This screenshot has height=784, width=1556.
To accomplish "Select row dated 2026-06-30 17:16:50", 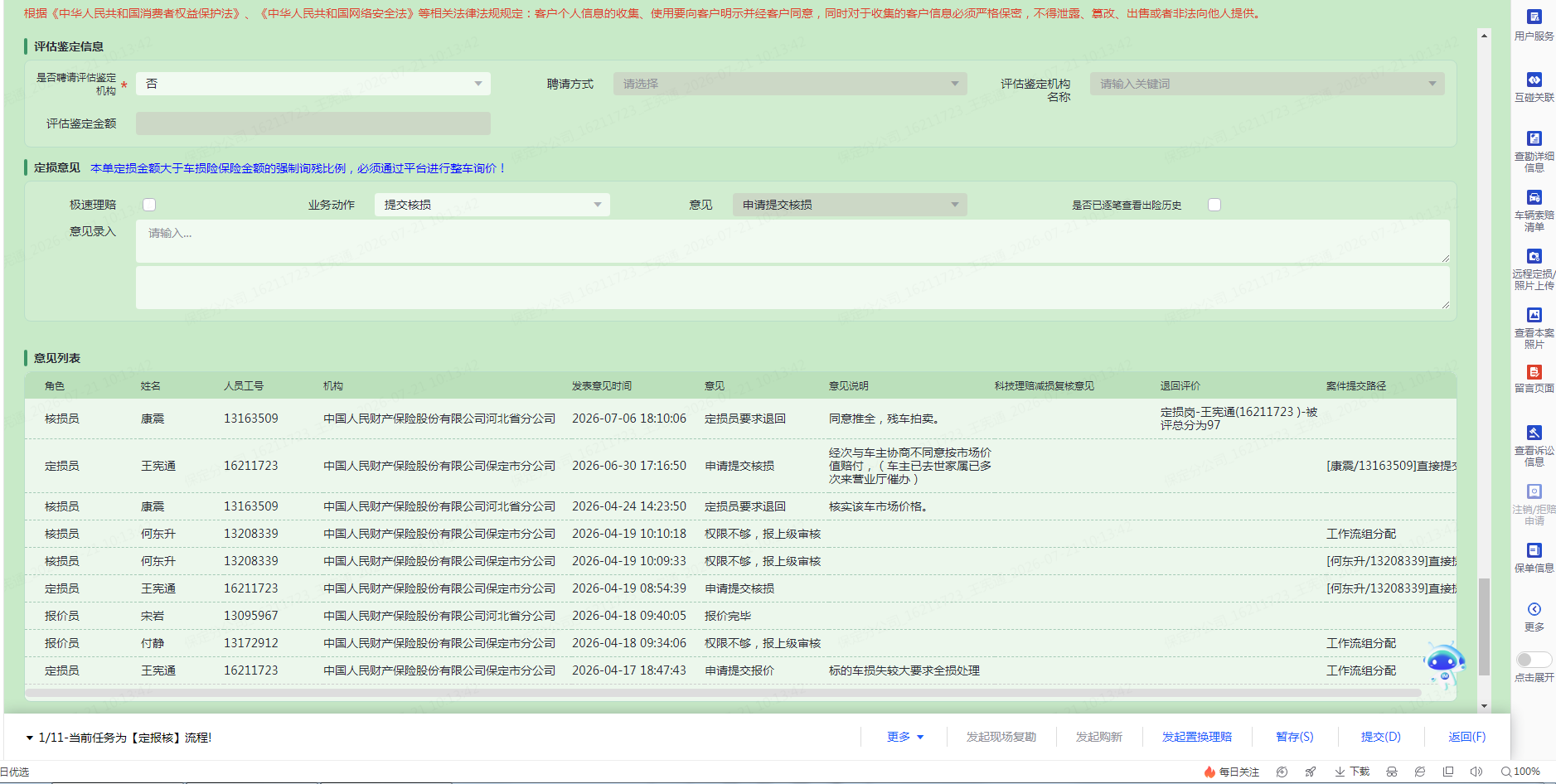I will [x=740, y=466].
